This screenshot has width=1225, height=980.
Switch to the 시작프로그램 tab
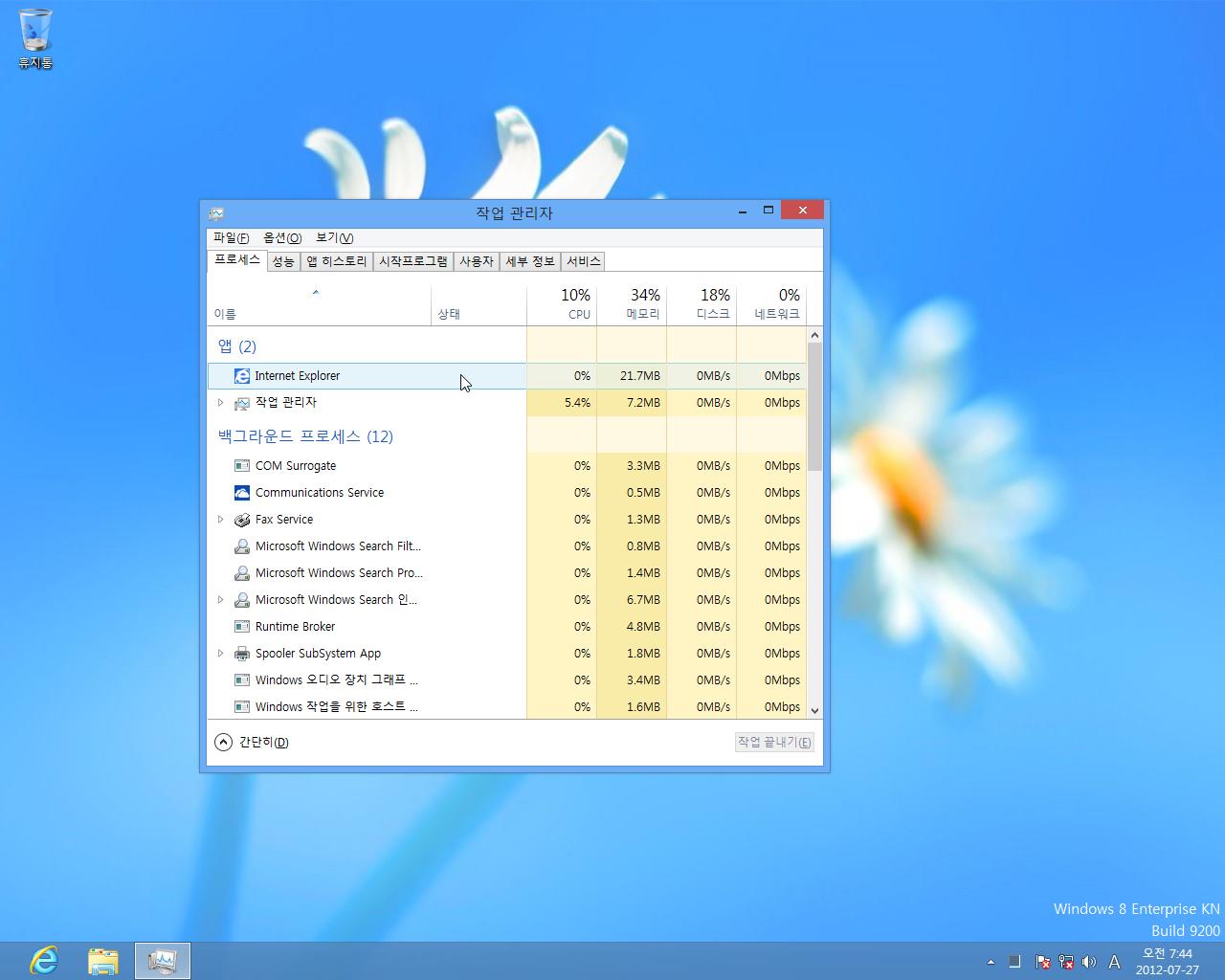click(x=413, y=261)
